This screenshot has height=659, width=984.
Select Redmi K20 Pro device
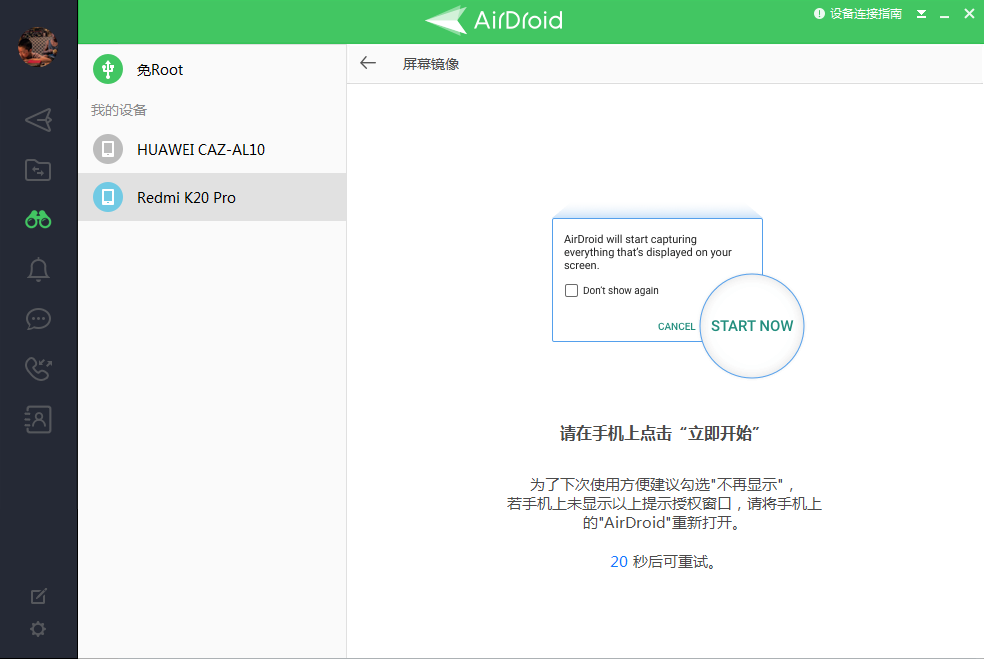(x=212, y=197)
